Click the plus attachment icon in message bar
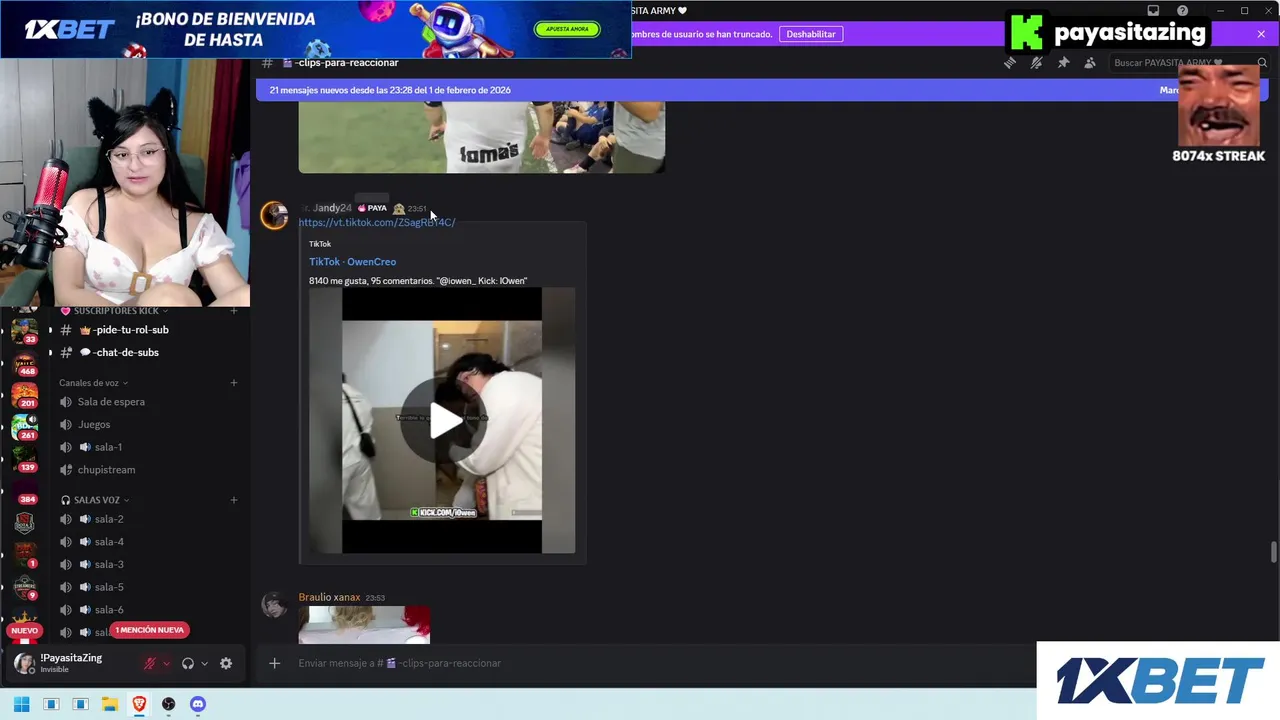This screenshot has width=1280, height=720. click(x=274, y=663)
